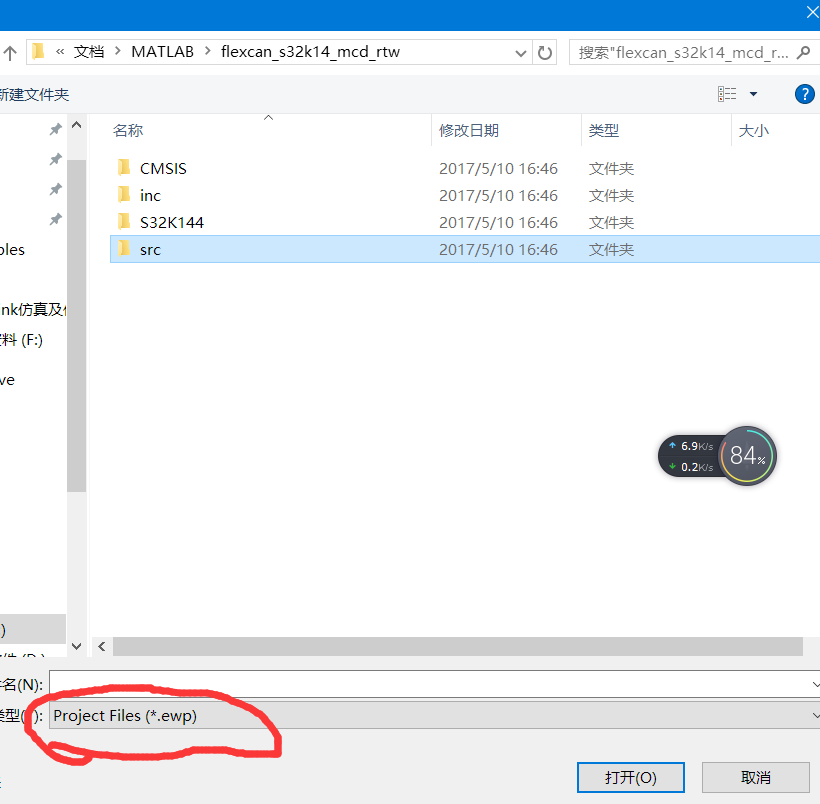Image resolution: width=820 pixels, height=804 pixels.
Task: Go up one folder level
Action: click(10, 52)
